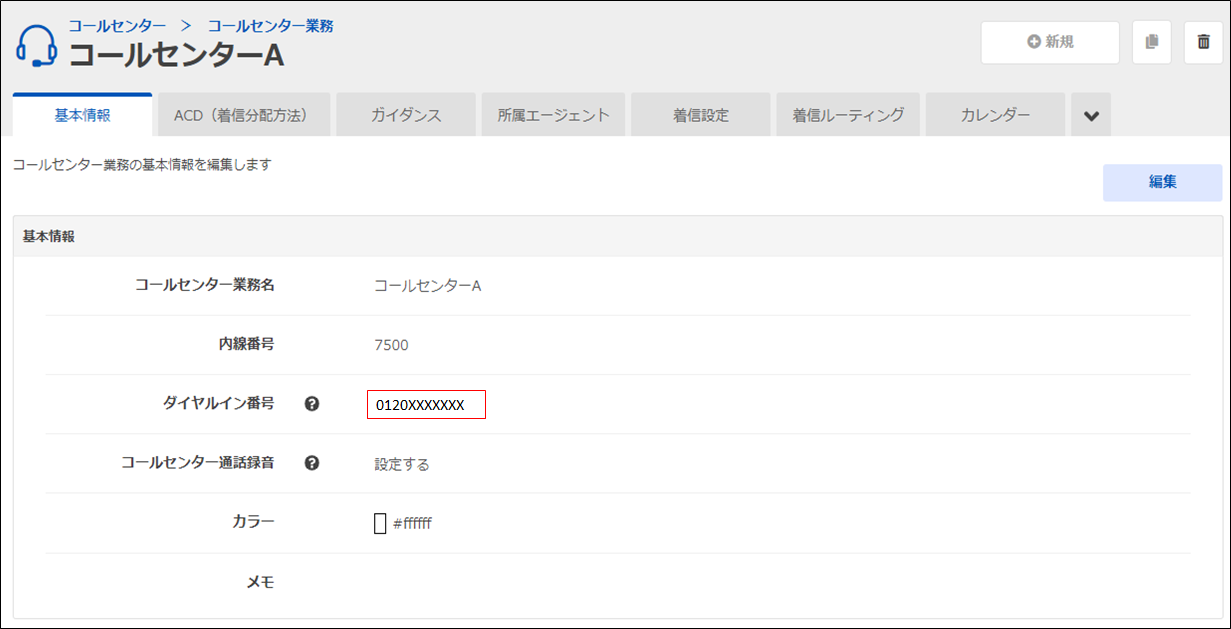This screenshot has height=629, width=1231.
Task: Click the コールセンター breadcrumb link
Action: click(x=117, y=25)
